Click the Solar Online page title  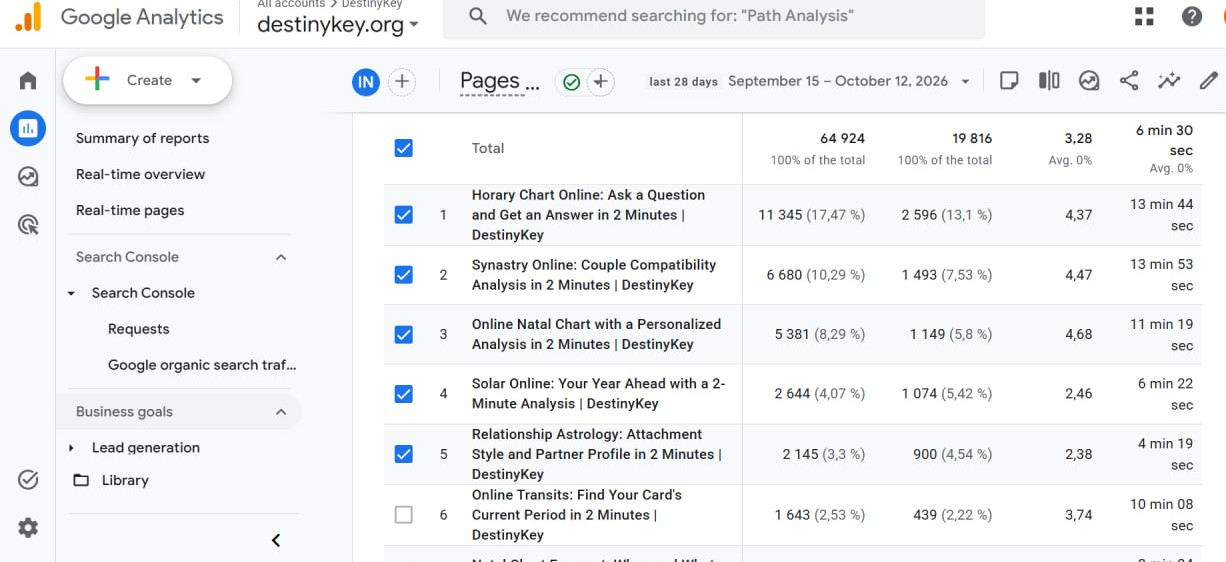598,394
